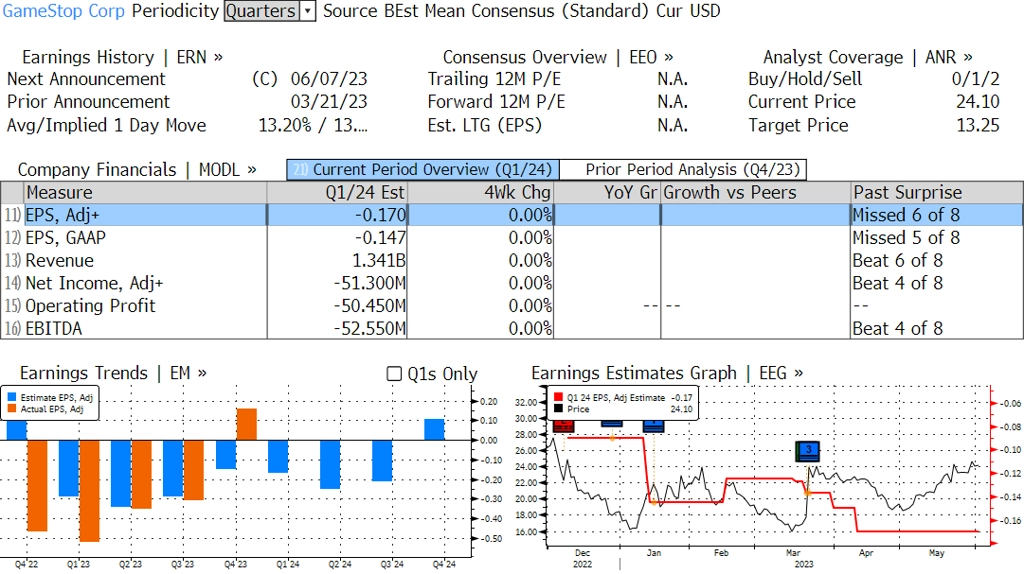Click red Q1 24 EPS Adj Estimate swatch
The height and width of the screenshot is (574, 1024).
click(558, 397)
